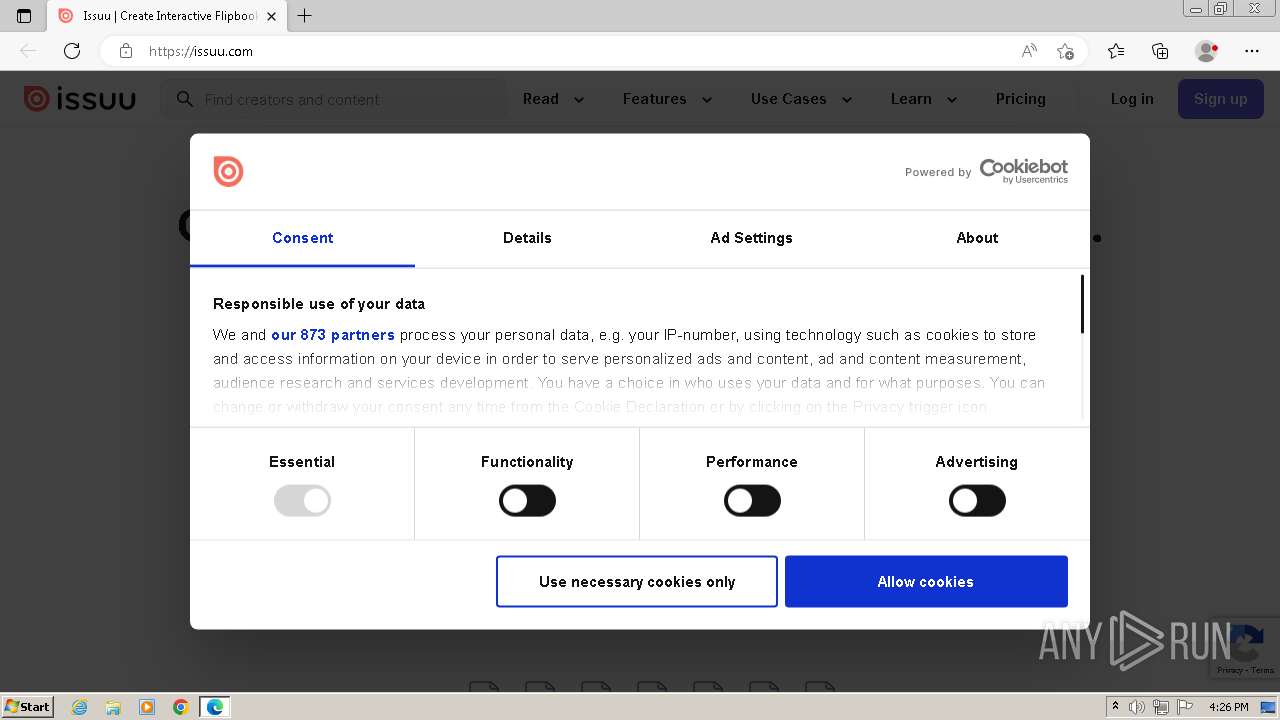Reload the page with the refresh icon
Screen dimensions: 1280x720
click(x=72, y=51)
